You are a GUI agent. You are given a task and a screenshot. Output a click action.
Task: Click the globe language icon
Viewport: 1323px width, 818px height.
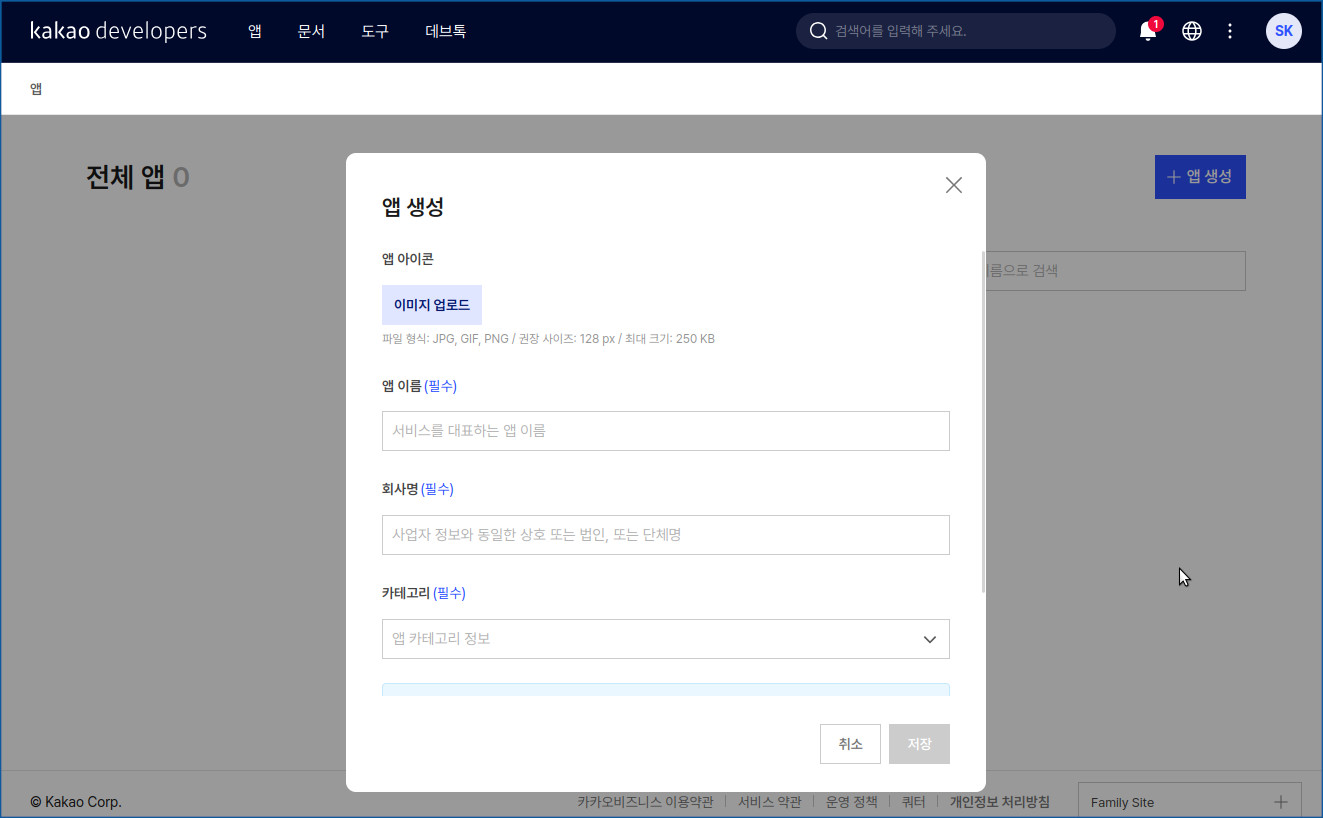[1192, 31]
